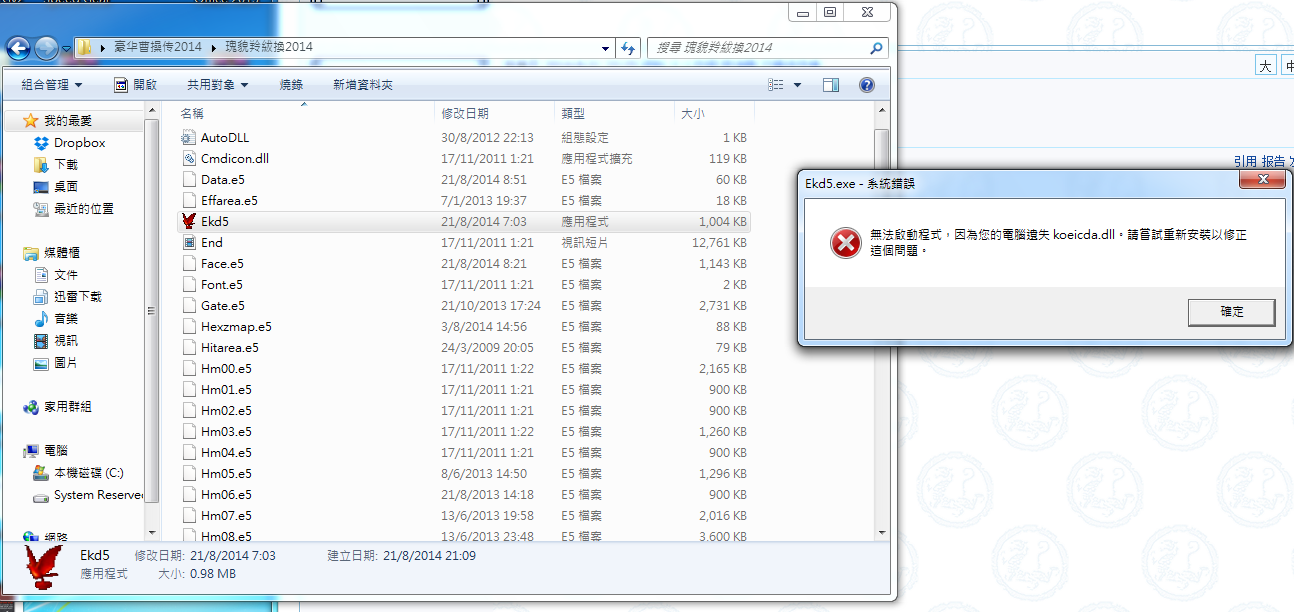Open 桌面 in the sidebar
This screenshot has width=1294, height=612.
click(x=66, y=186)
